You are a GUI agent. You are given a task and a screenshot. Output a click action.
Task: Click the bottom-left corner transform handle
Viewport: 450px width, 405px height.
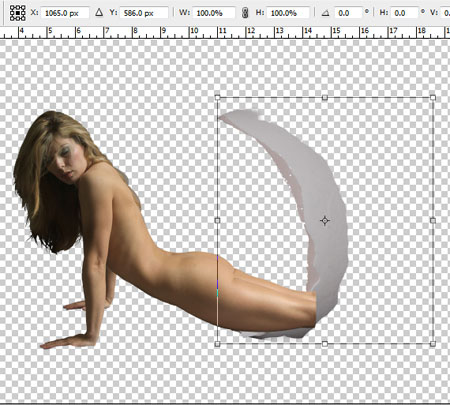pyautogui.click(x=217, y=343)
